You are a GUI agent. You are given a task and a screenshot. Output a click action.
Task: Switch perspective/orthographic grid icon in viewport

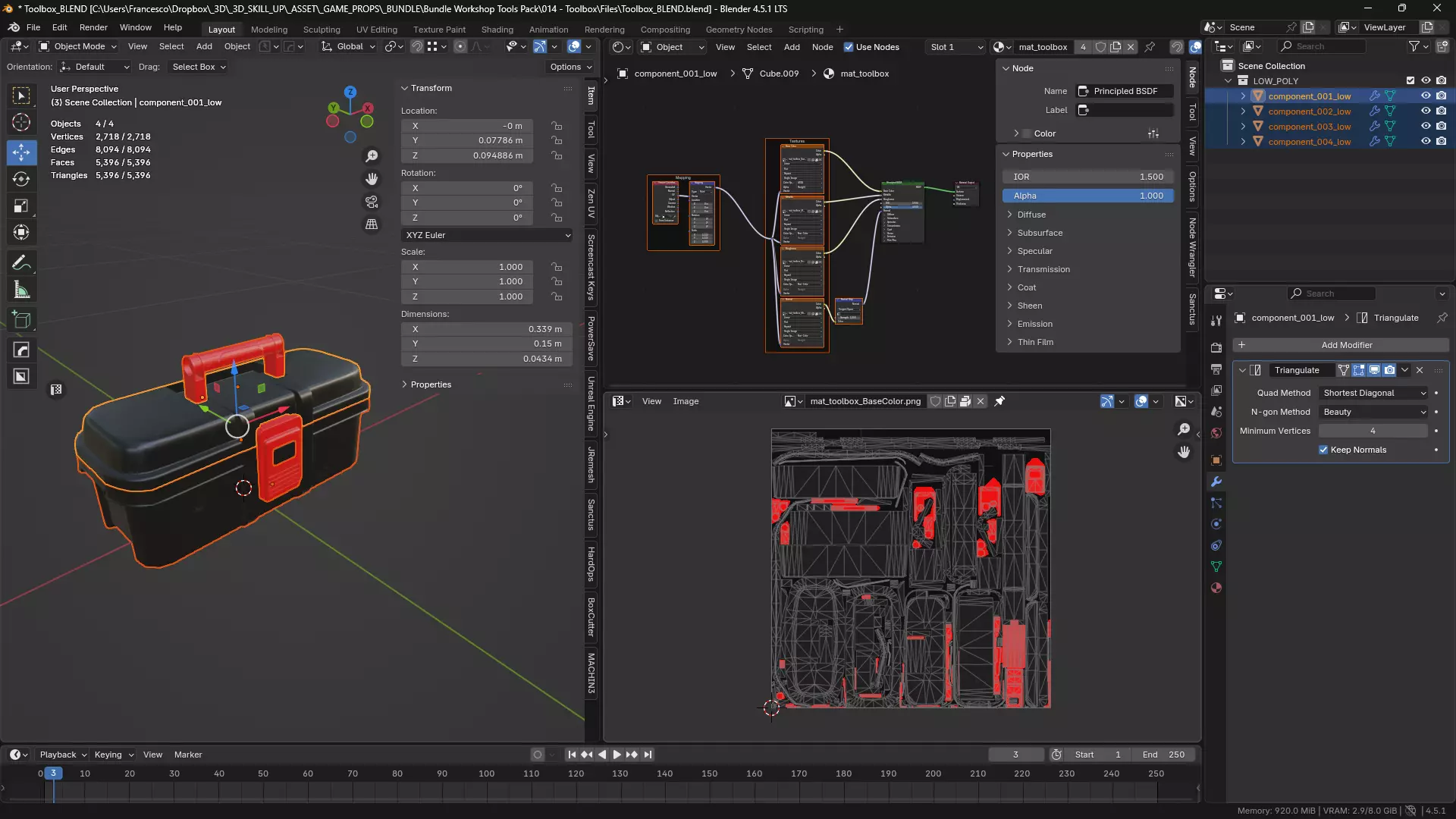click(x=372, y=224)
